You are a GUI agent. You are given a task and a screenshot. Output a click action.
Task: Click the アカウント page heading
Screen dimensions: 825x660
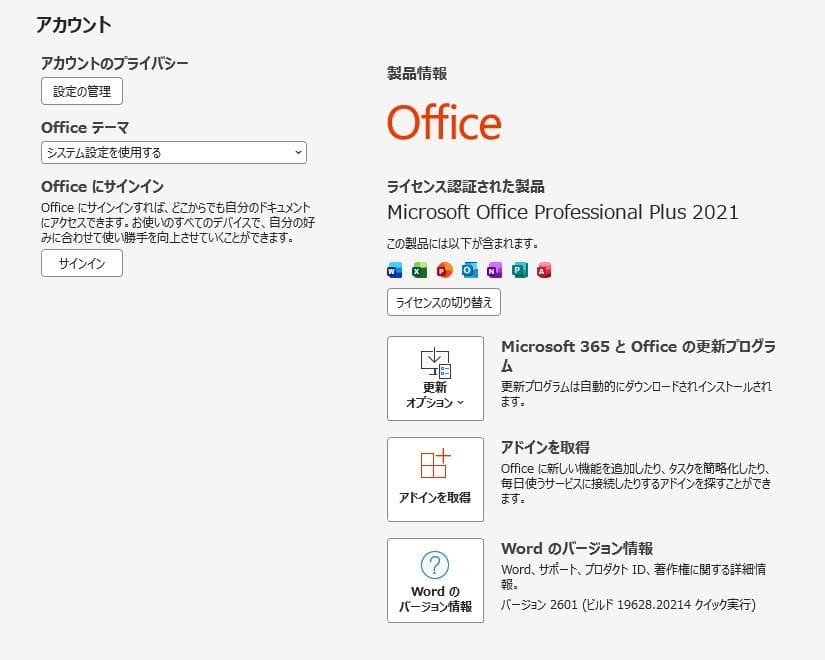coord(74,25)
